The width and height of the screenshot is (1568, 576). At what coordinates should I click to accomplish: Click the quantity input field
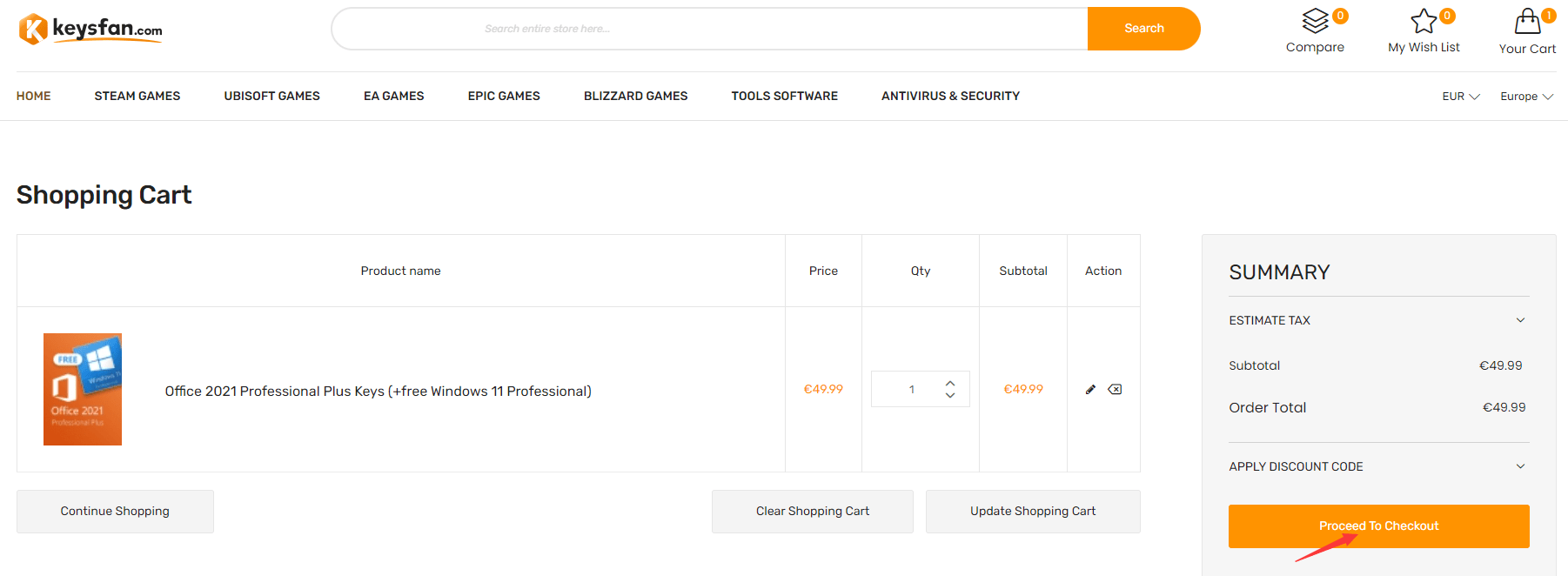(911, 389)
